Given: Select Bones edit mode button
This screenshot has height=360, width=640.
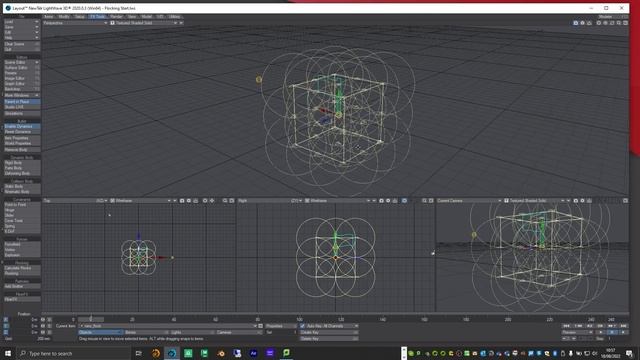Looking at the screenshot, I should tap(146, 332).
